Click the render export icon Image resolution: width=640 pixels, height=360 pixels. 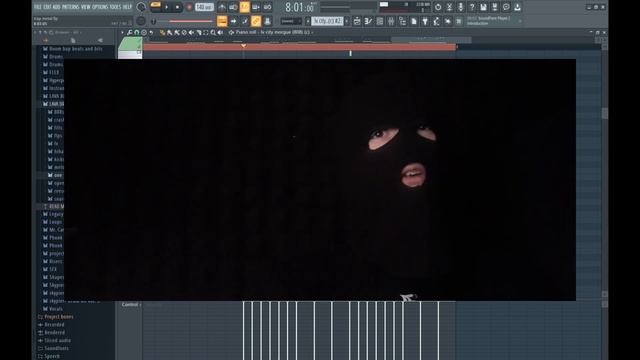coord(495,7)
